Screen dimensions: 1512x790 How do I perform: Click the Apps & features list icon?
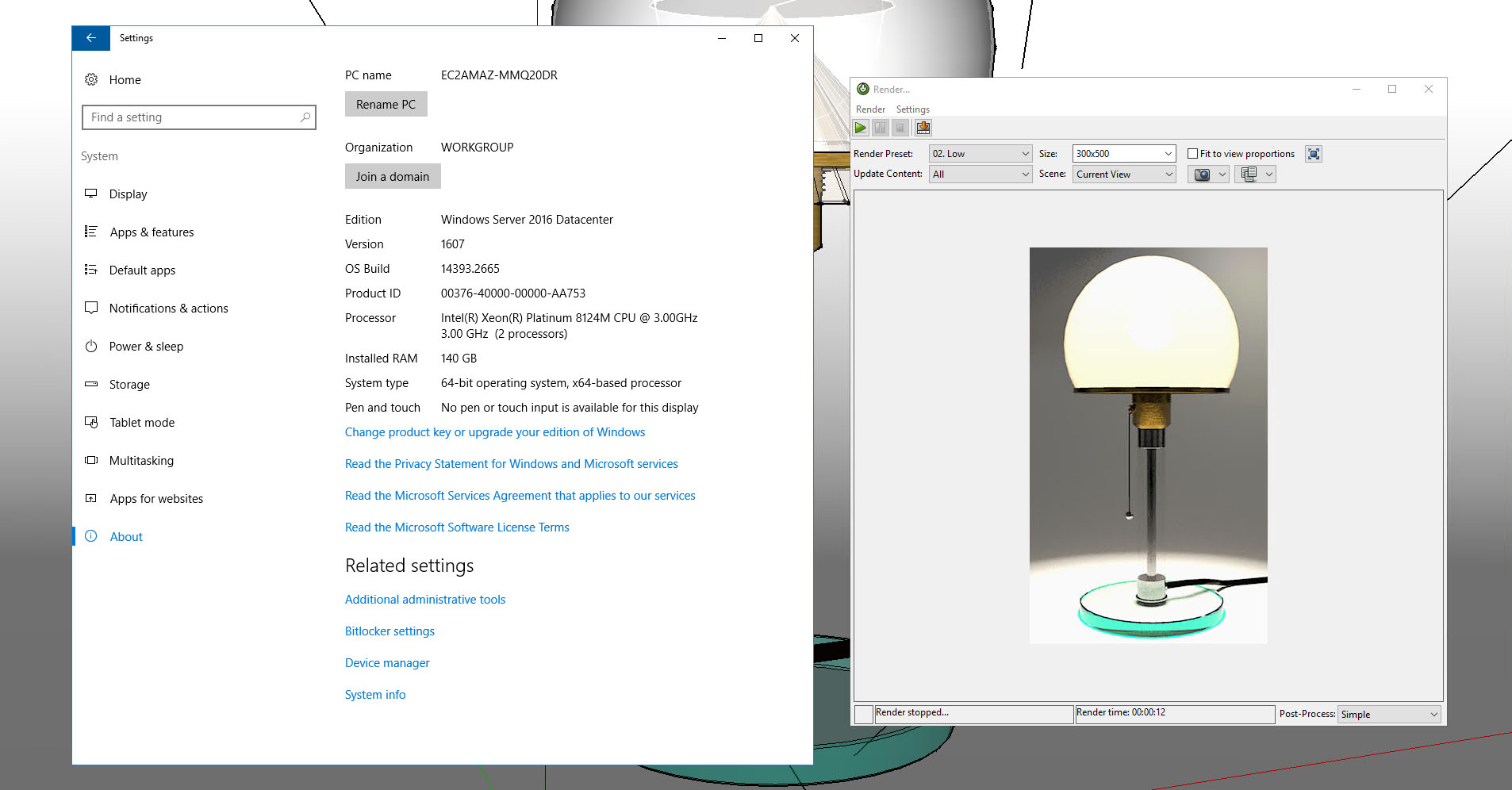pos(91,232)
